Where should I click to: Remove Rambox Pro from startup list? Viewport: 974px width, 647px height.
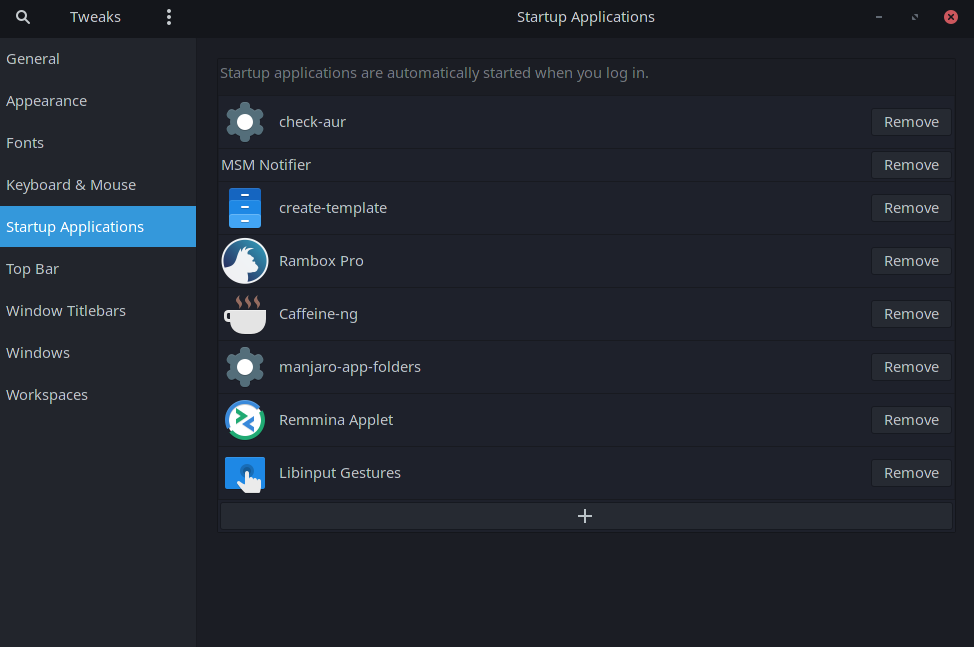click(x=911, y=261)
